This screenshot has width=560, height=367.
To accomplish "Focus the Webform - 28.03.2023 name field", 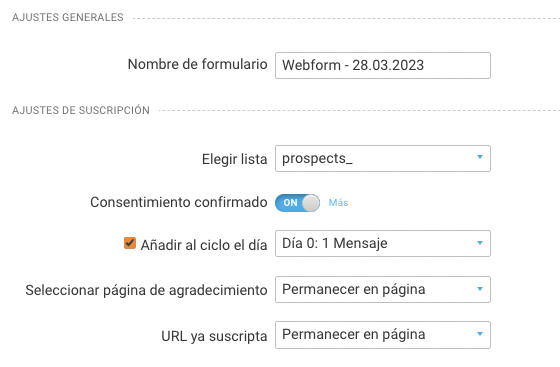I will point(382,65).
